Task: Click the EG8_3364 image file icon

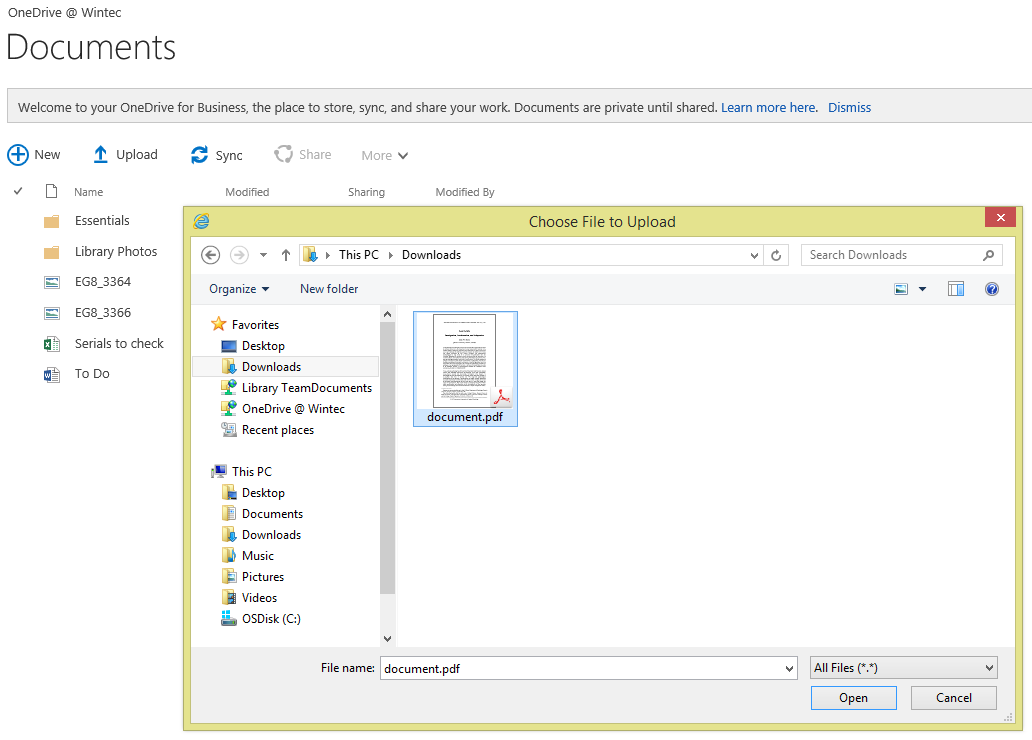Action: pos(51,282)
